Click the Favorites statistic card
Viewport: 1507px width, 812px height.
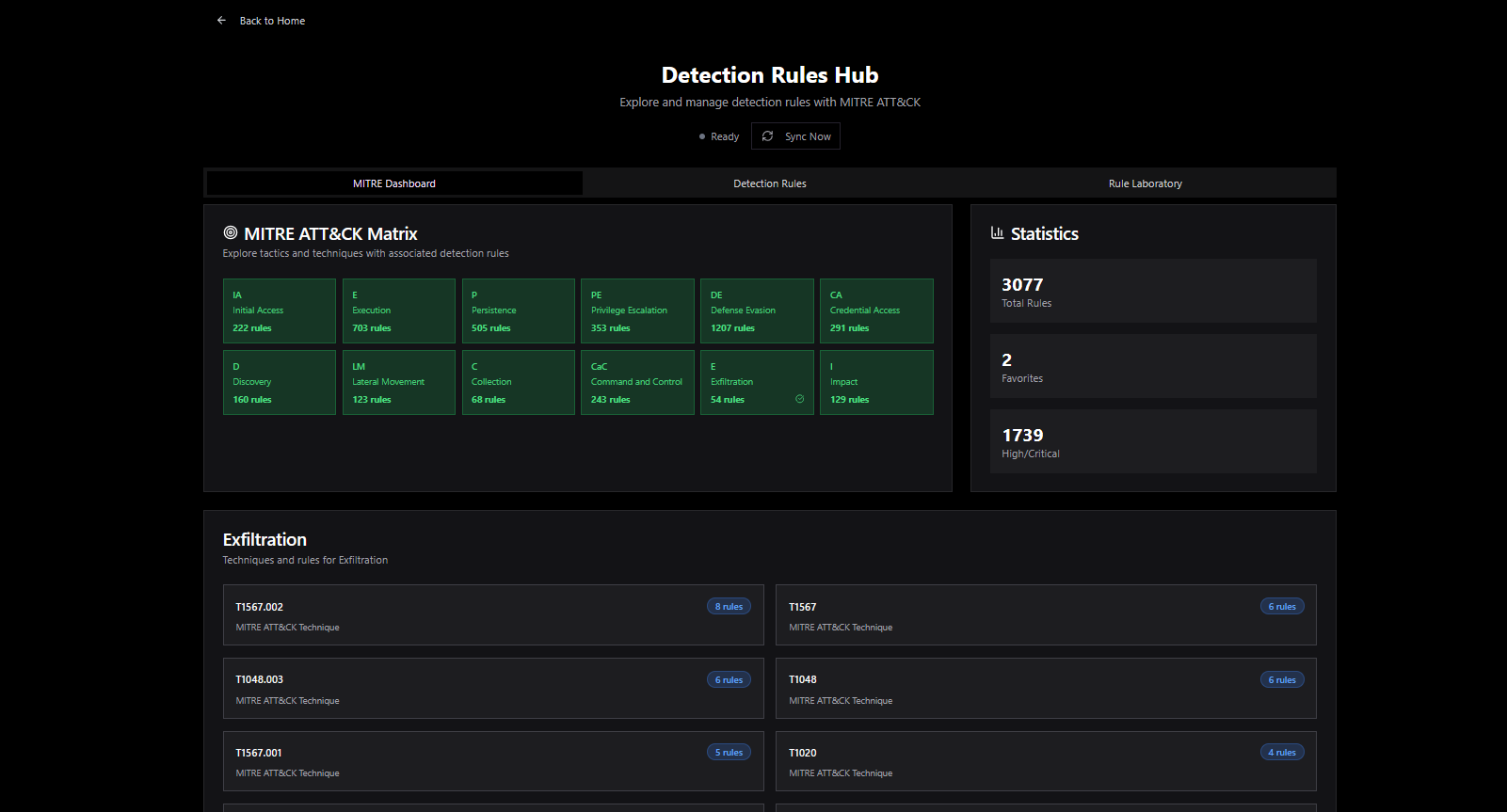pyautogui.click(x=1153, y=367)
